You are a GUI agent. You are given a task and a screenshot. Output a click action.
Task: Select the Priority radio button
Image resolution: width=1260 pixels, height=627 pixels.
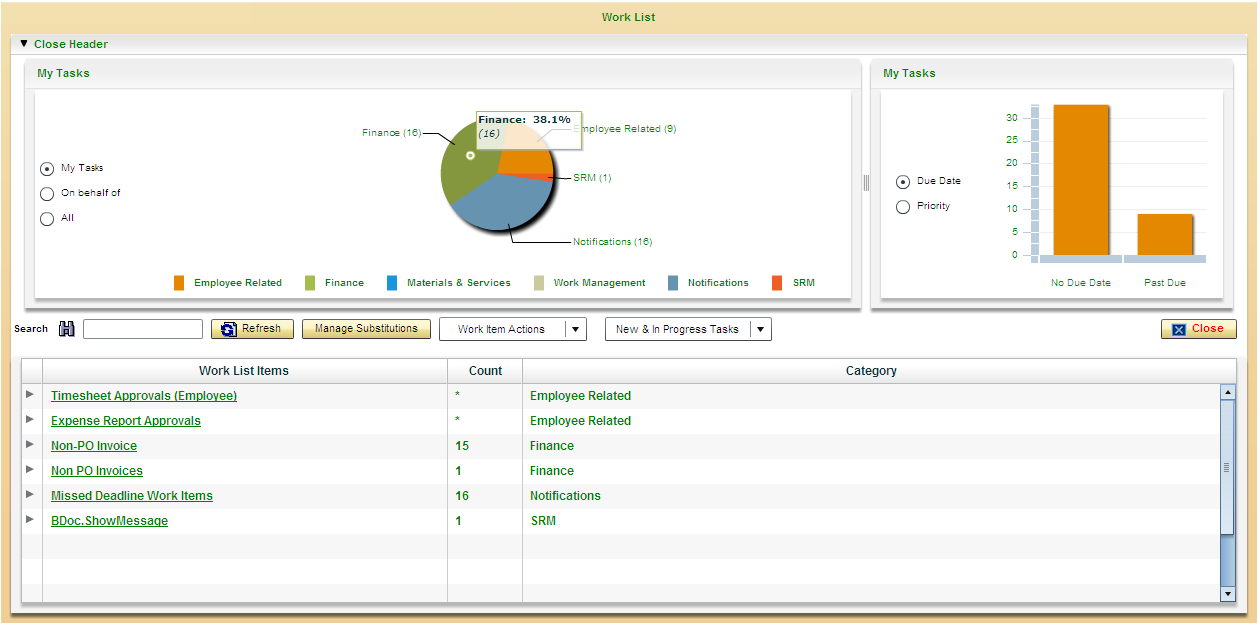[903, 207]
